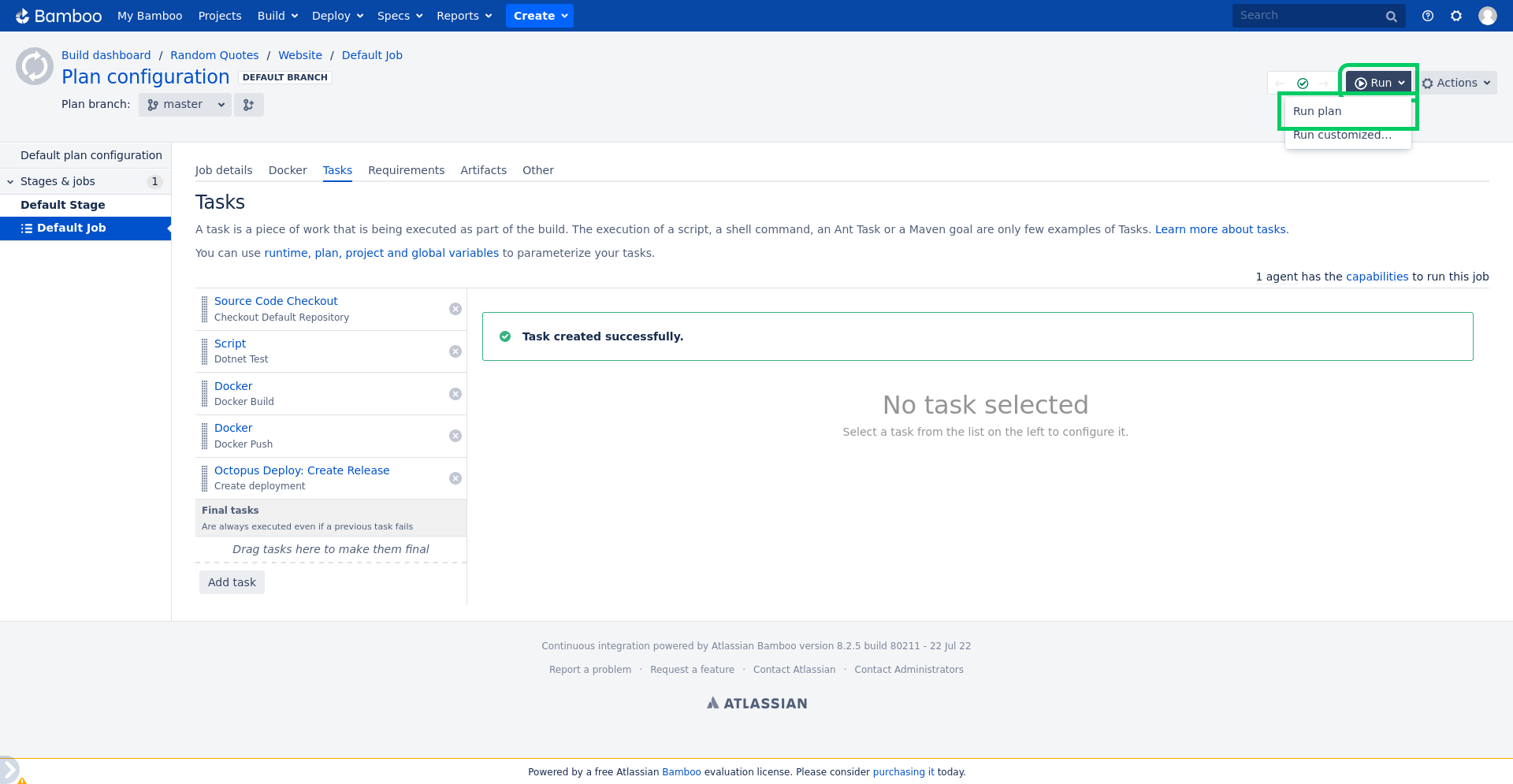The image size is (1513, 784).
Task: Switch to the Docker tab
Action: 288,170
